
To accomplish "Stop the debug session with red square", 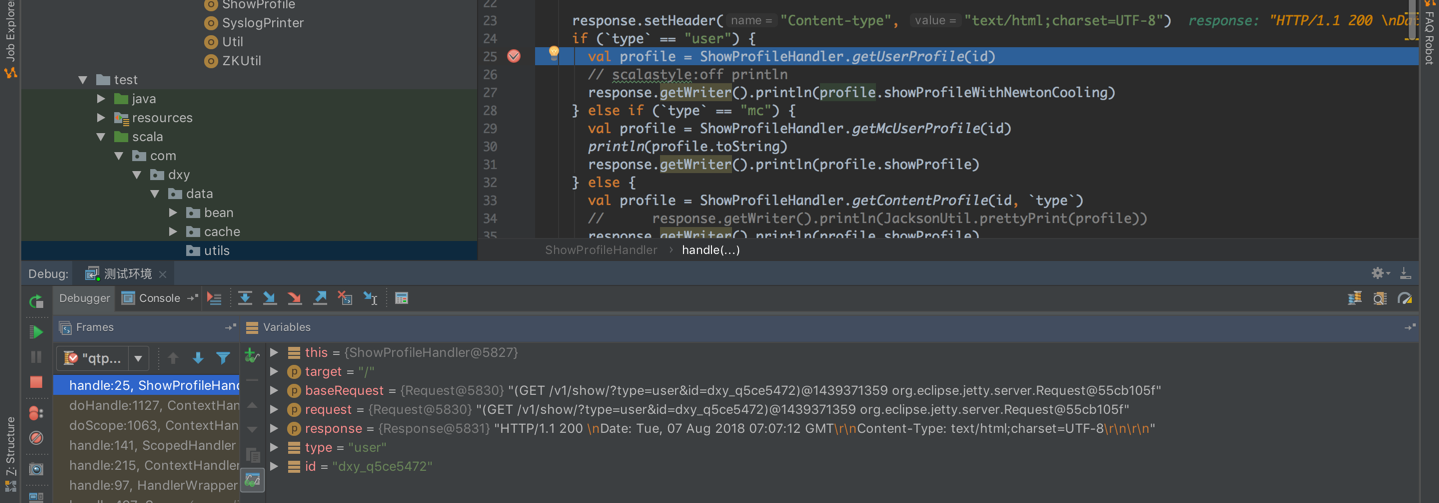I will 36,382.
